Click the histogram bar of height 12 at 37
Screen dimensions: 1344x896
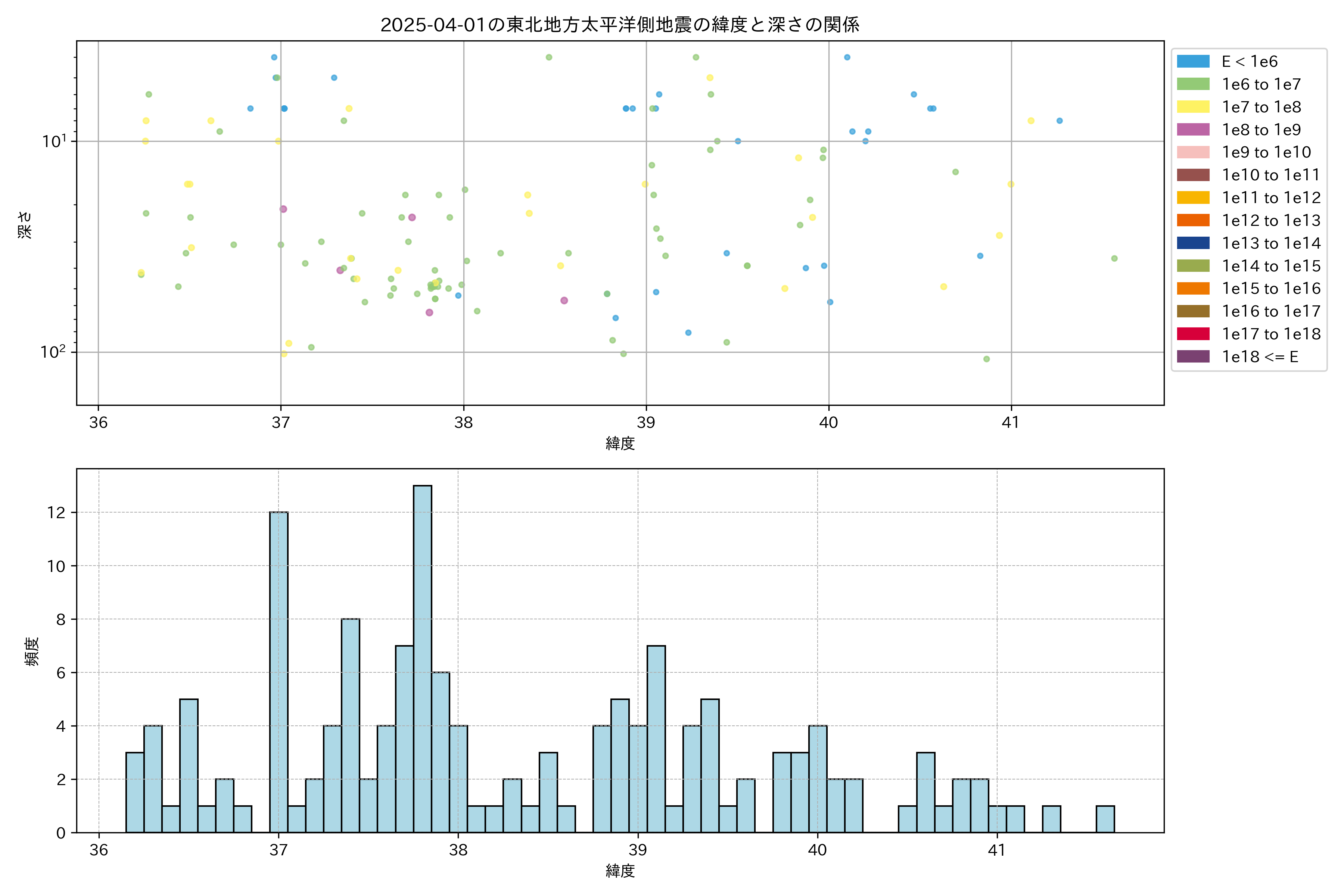[279, 671]
